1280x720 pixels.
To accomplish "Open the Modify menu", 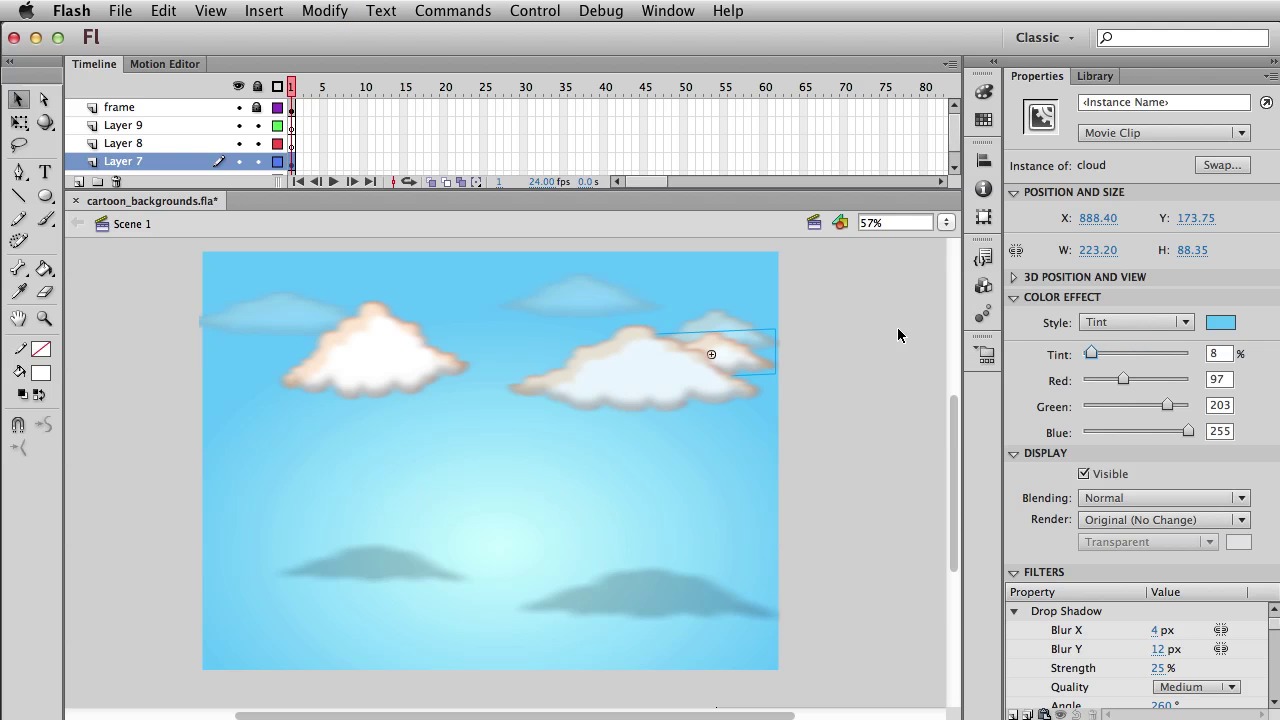I will 325,11.
